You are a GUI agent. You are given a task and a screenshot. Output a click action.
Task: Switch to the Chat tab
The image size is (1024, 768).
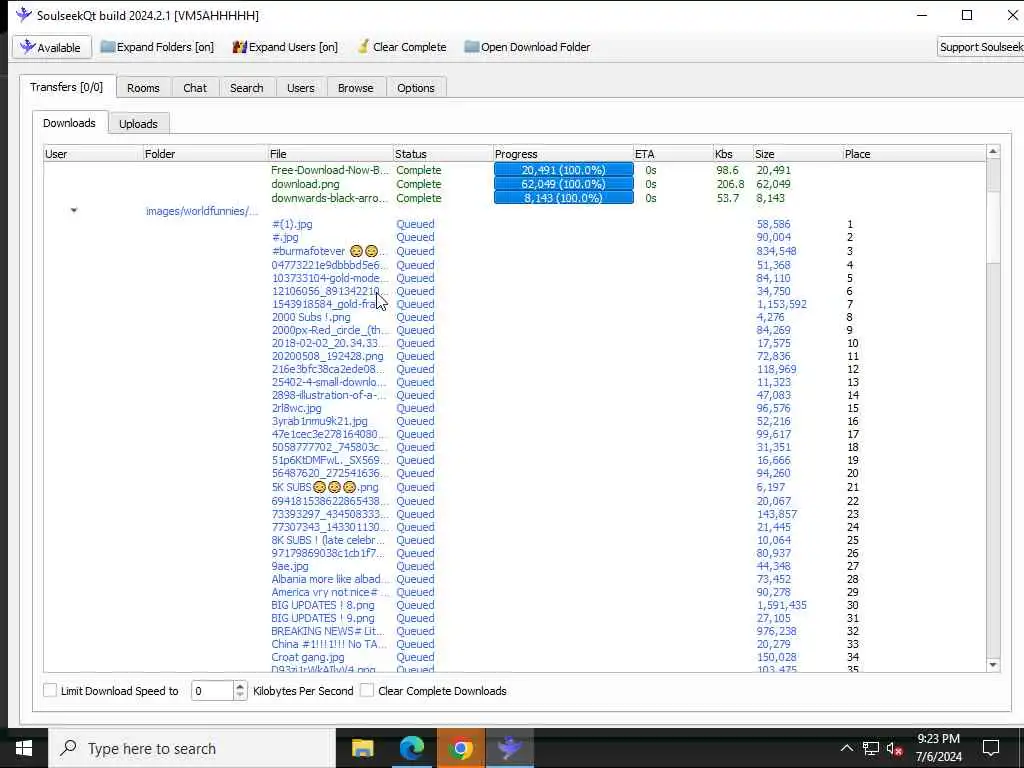coord(195,88)
